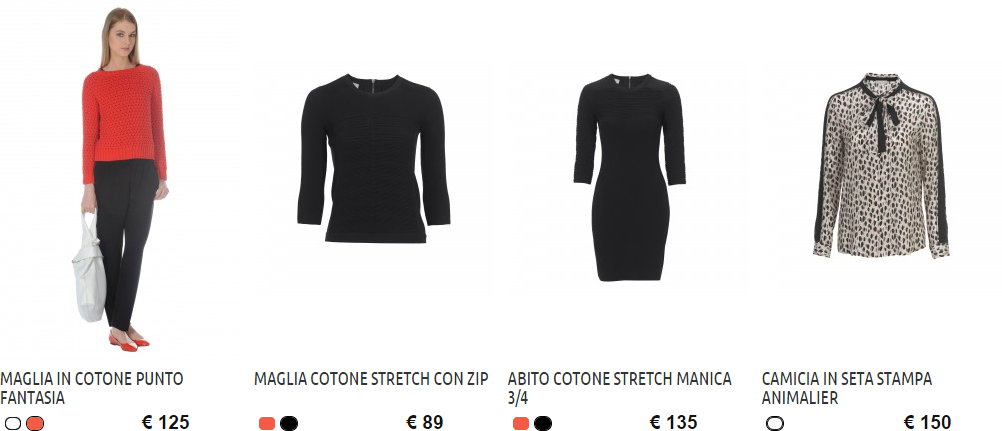1002x431 pixels.
Task: View the black 3/4 sleeve dress image
Action: pyautogui.click(x=629, y=177)
